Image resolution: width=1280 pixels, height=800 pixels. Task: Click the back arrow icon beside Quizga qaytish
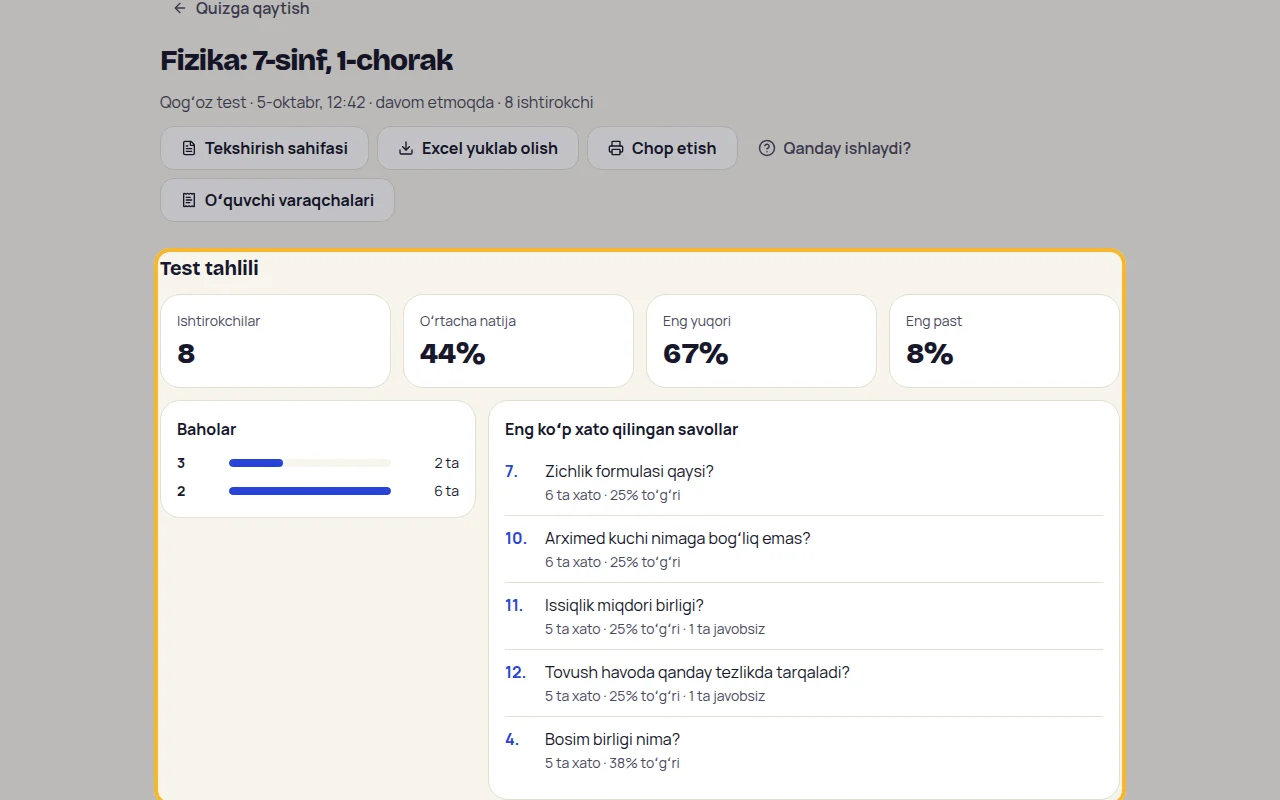(180, 8)
